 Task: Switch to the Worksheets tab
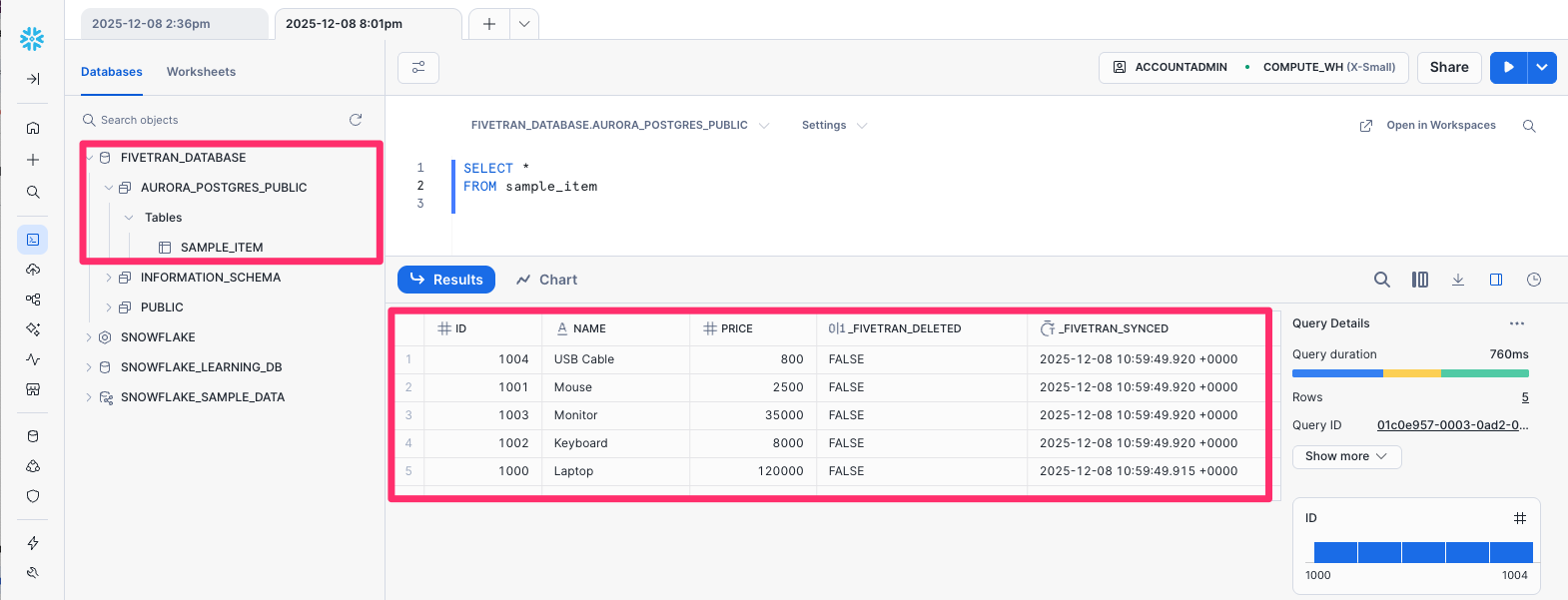[201, 72]
